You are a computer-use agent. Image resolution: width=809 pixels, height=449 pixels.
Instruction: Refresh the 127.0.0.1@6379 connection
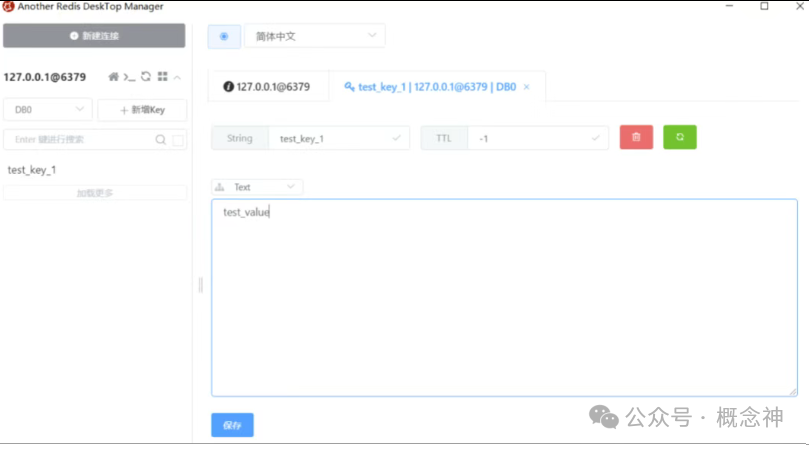click(146, 76)
